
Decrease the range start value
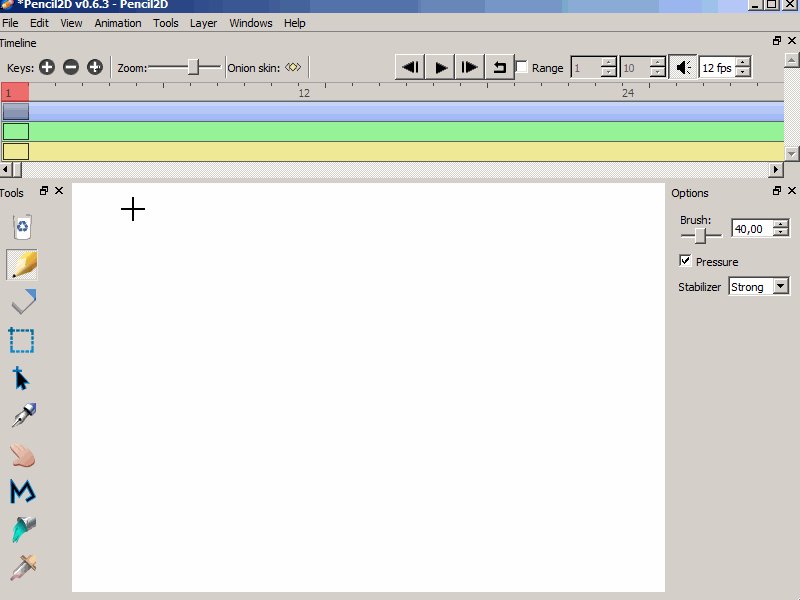pyautogui.click(x=608, y=72)
